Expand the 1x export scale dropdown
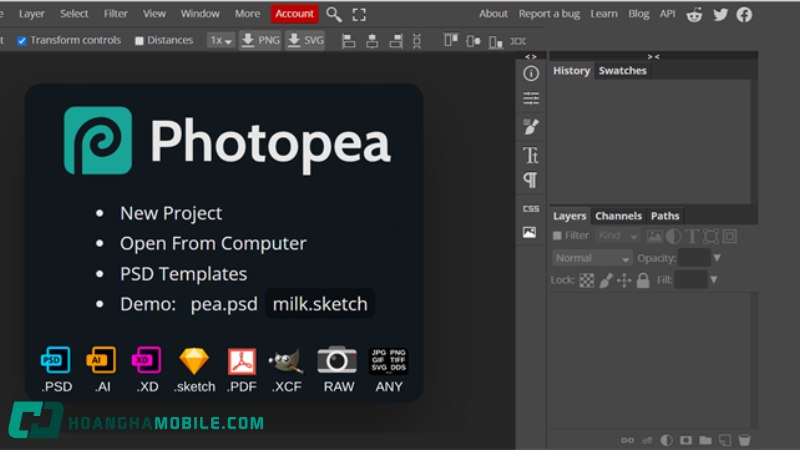Image resolution: width=800 pixels, height=450 pixels. [x=220, y=41]
